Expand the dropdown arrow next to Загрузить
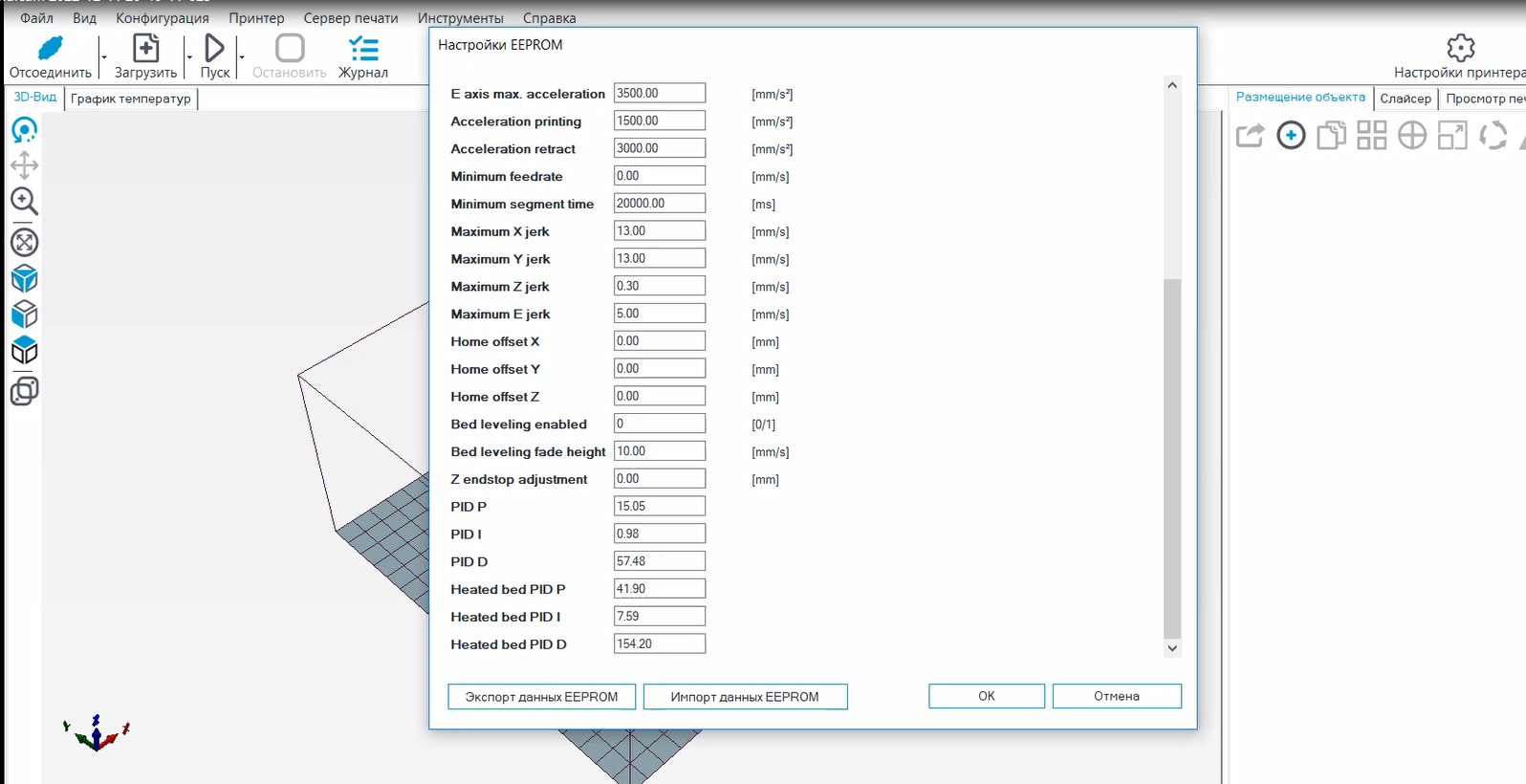Image resolution: width=1526 pixels, height=784 pixels. (x=189, y=57)
